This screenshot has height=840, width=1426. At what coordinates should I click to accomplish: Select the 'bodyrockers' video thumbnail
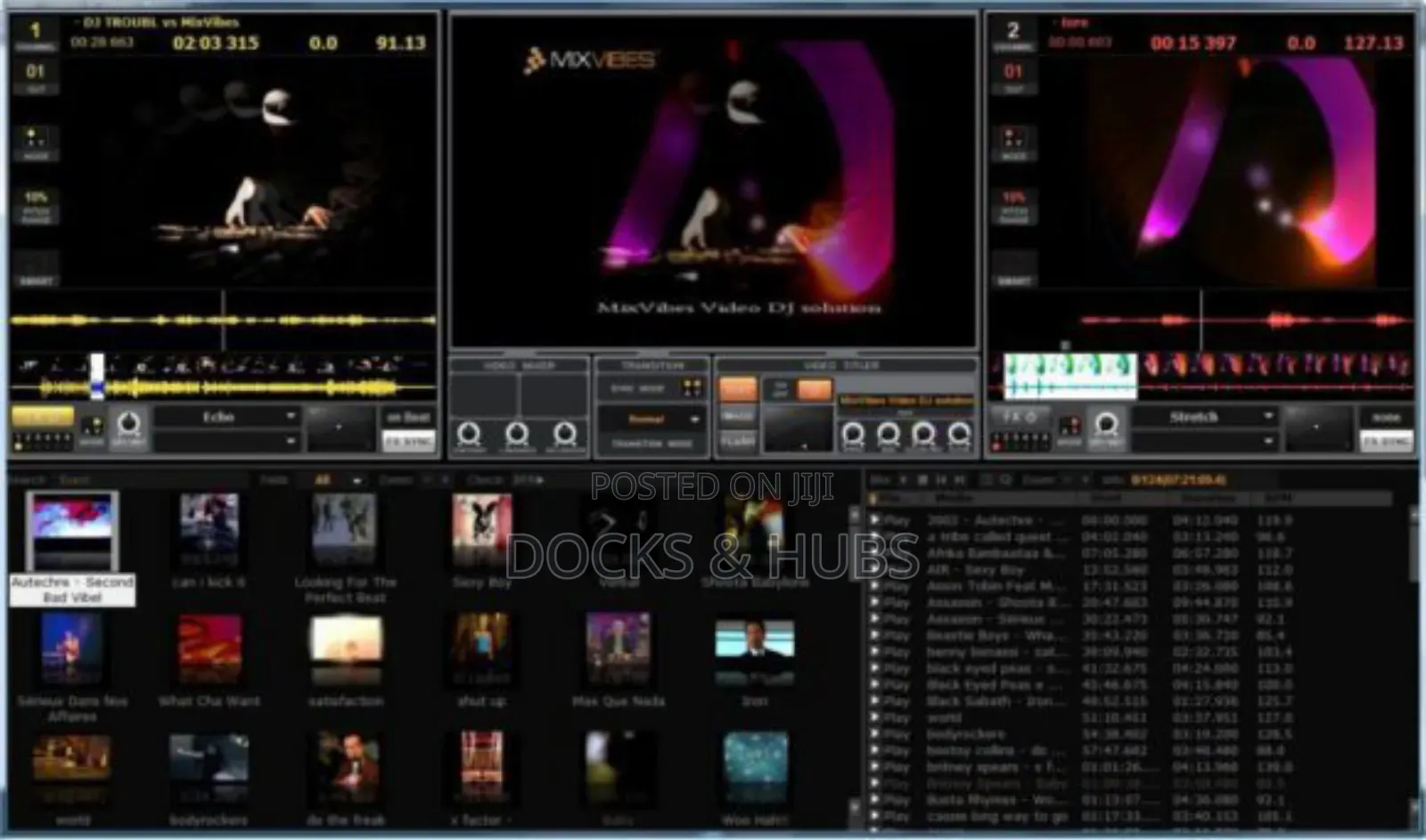click(209, 768)
